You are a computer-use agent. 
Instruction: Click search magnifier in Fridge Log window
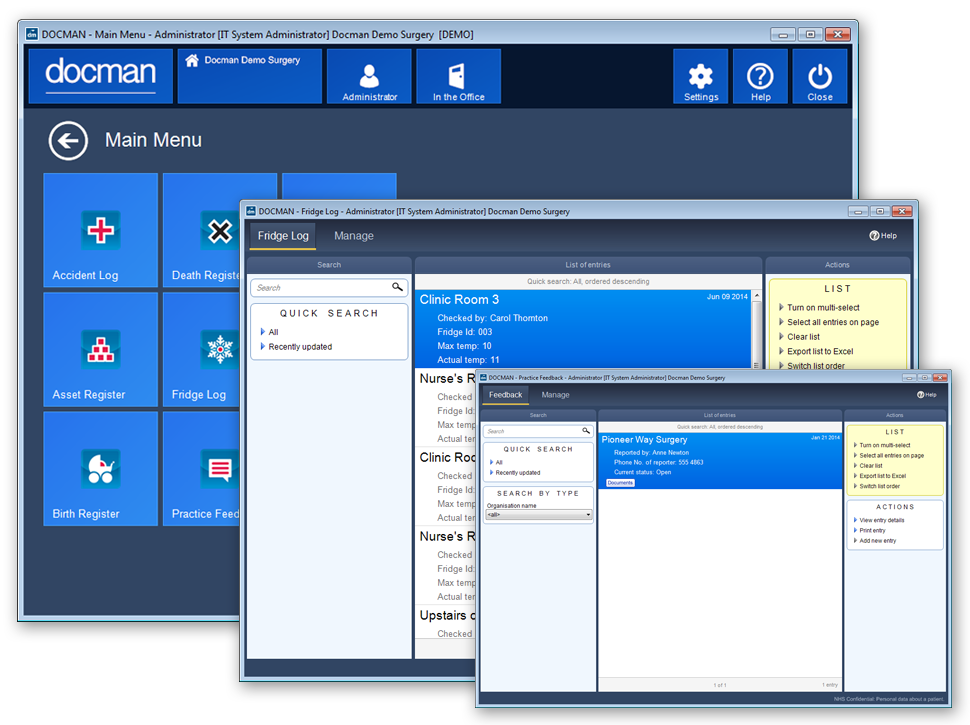click(397, 287)
